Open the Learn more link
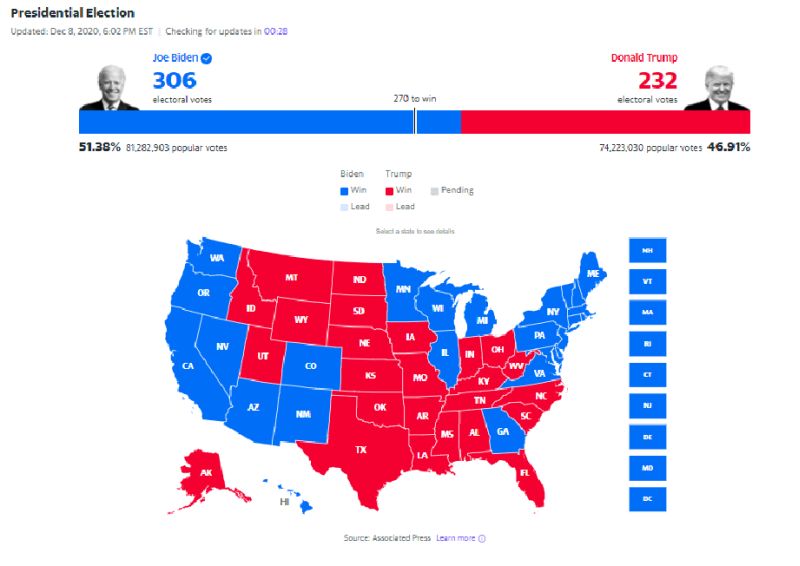The height and width of the screenshot is (566, 800). (455, 538)
